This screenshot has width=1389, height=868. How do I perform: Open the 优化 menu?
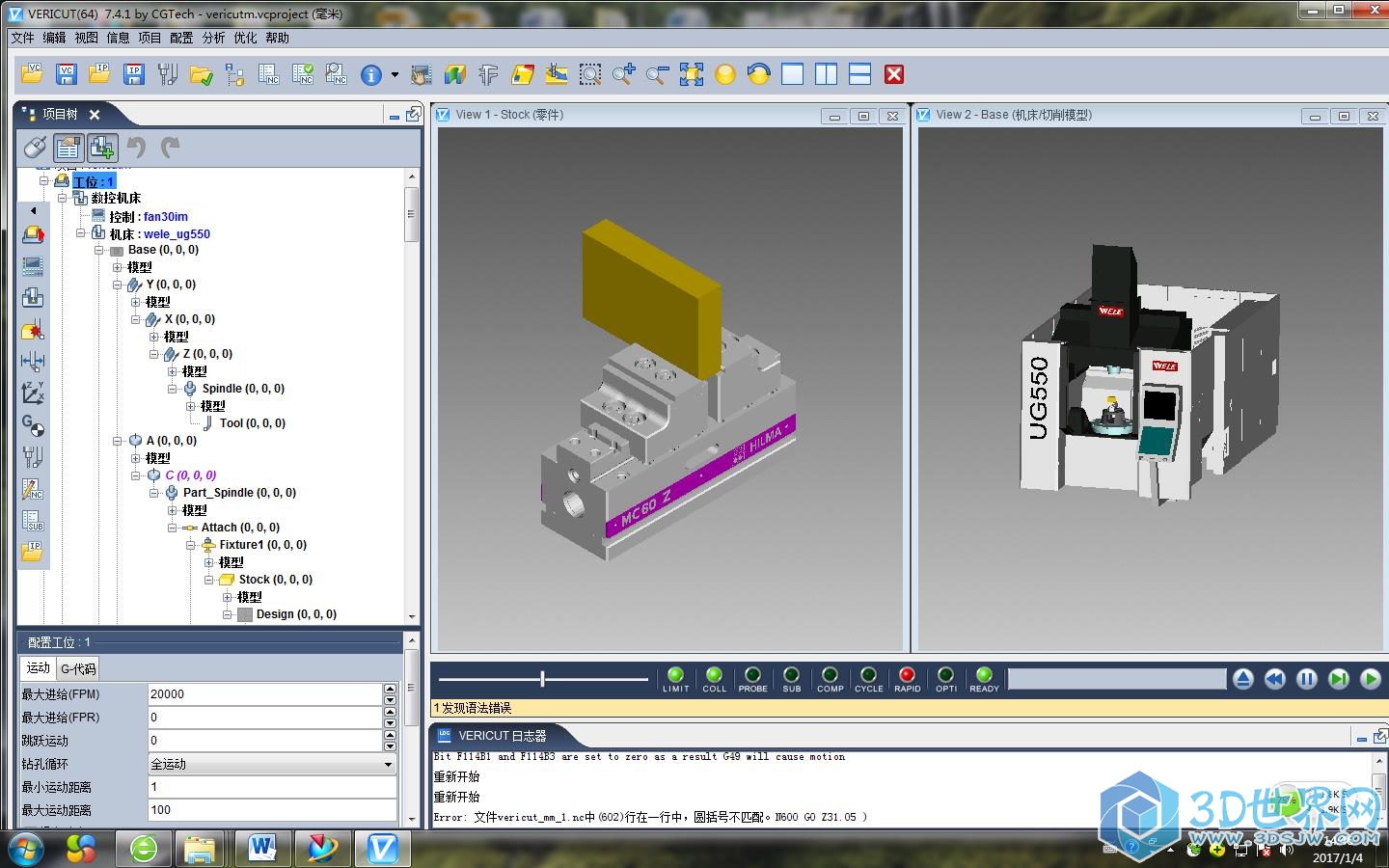coord(245,38)
